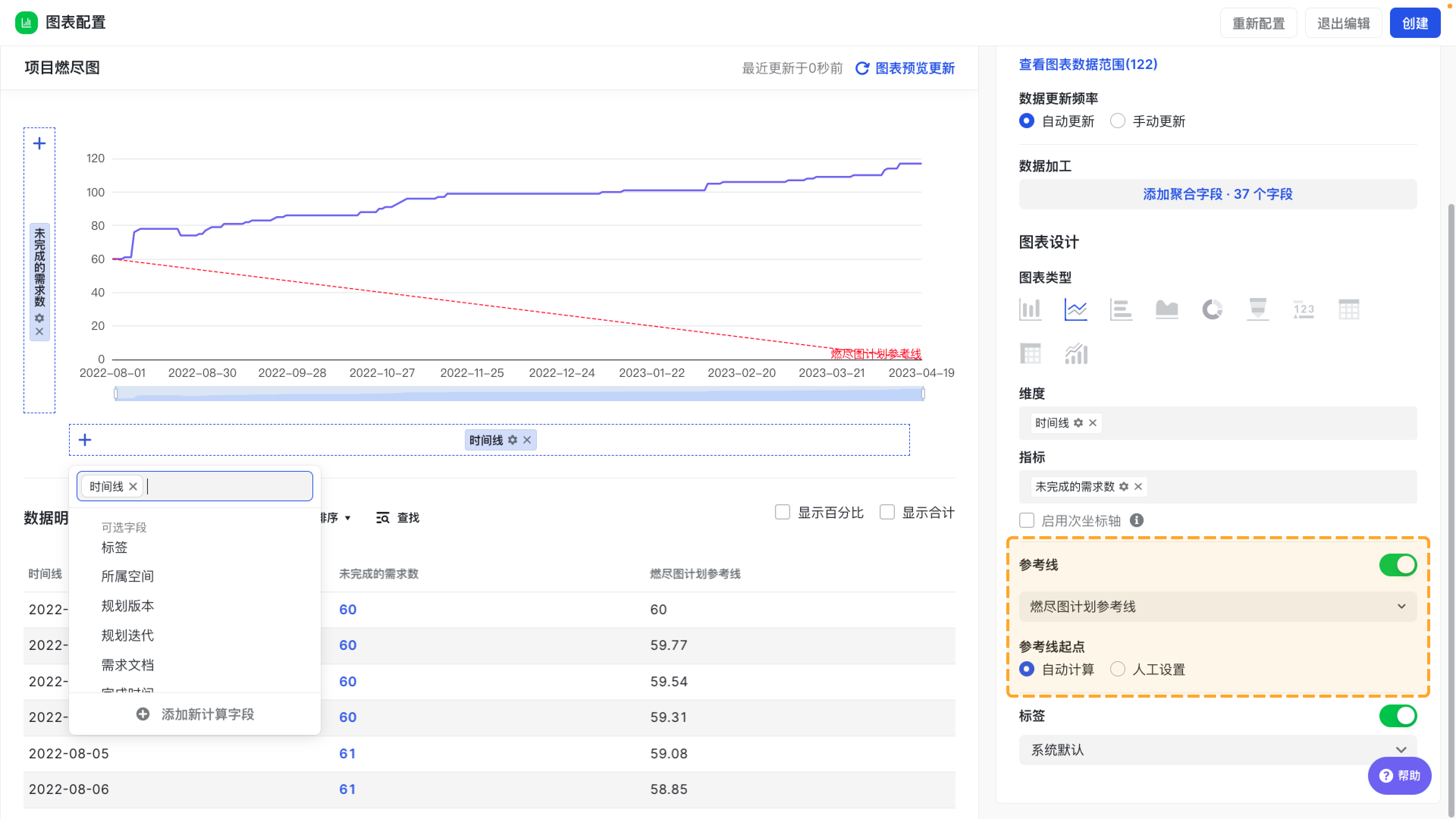The width and height of the screenshot is (1456, 819).
Task: Click the left handle of the chart range slider
Action: [116, 394]
